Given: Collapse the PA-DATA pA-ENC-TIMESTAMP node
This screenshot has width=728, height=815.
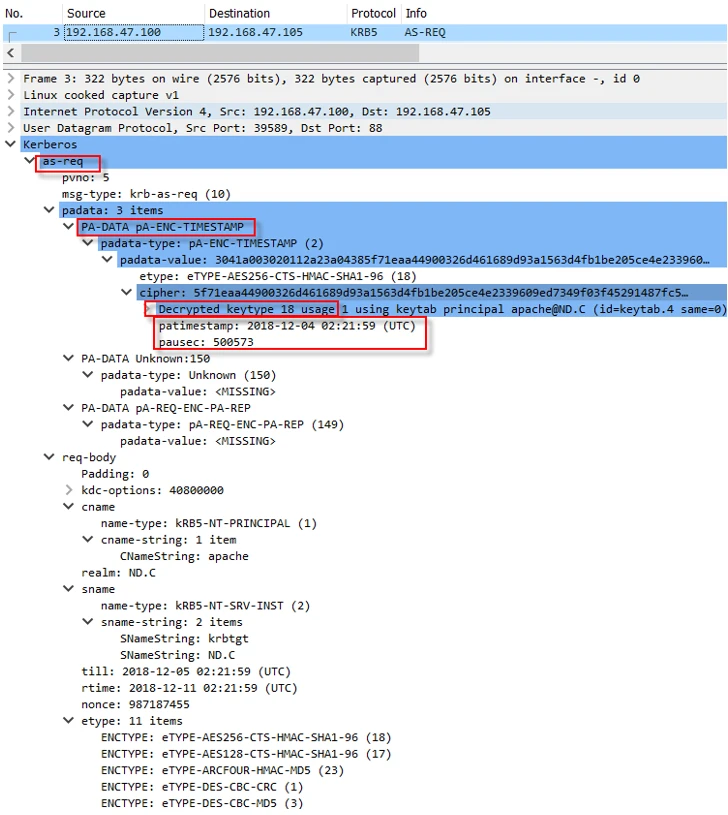Looking at the screenshot, I should [x=69, y=227].
